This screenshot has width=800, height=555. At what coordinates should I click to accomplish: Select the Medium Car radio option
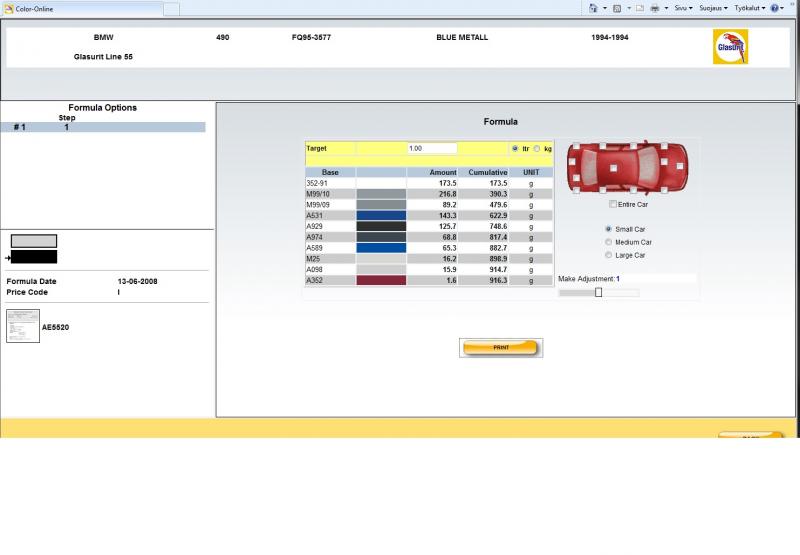[608, 242]
